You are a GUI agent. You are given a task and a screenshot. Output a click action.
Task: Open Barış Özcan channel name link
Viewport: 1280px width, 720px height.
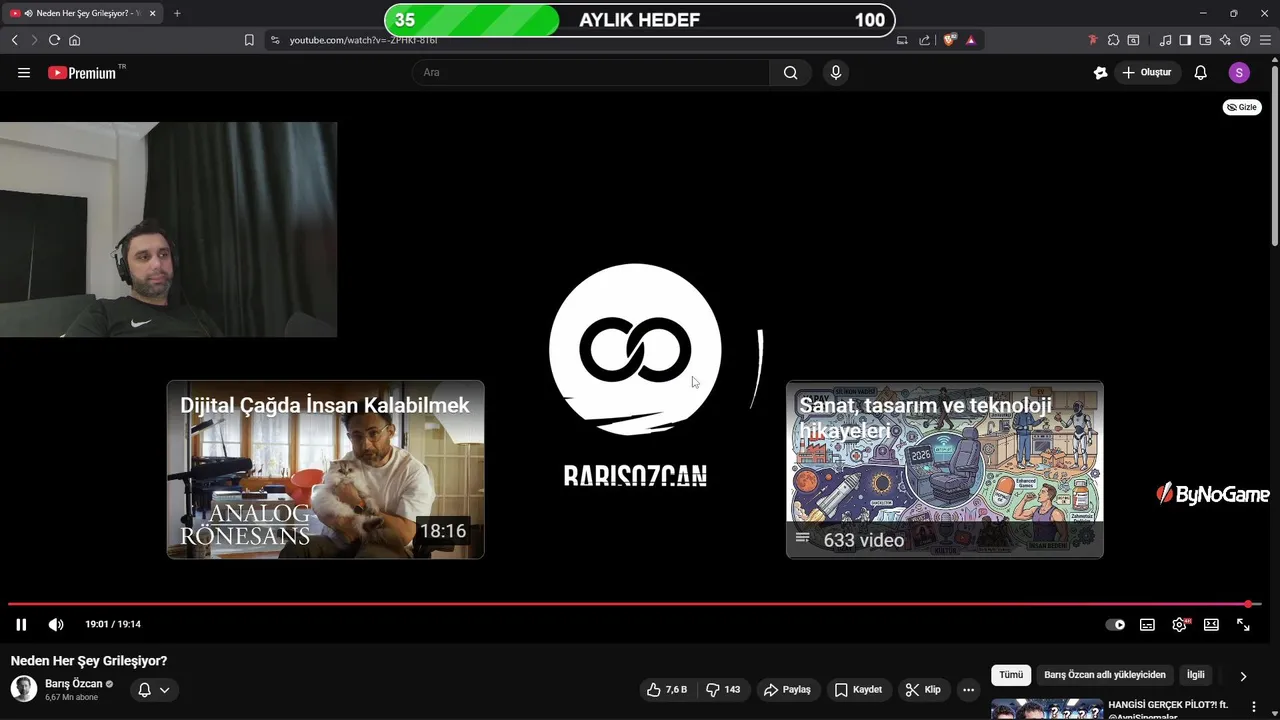click(74, 684)
